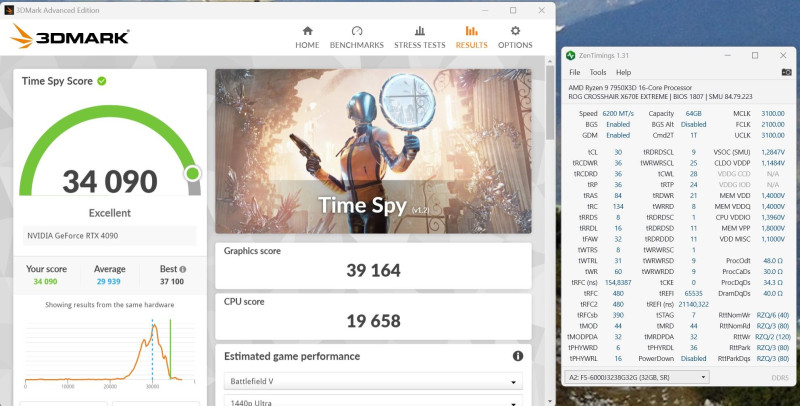Image resolution: width=800 pixels, height=406 pixels.
Task: Click the Speed value 6200 MT/s
Action: [618, 114]
